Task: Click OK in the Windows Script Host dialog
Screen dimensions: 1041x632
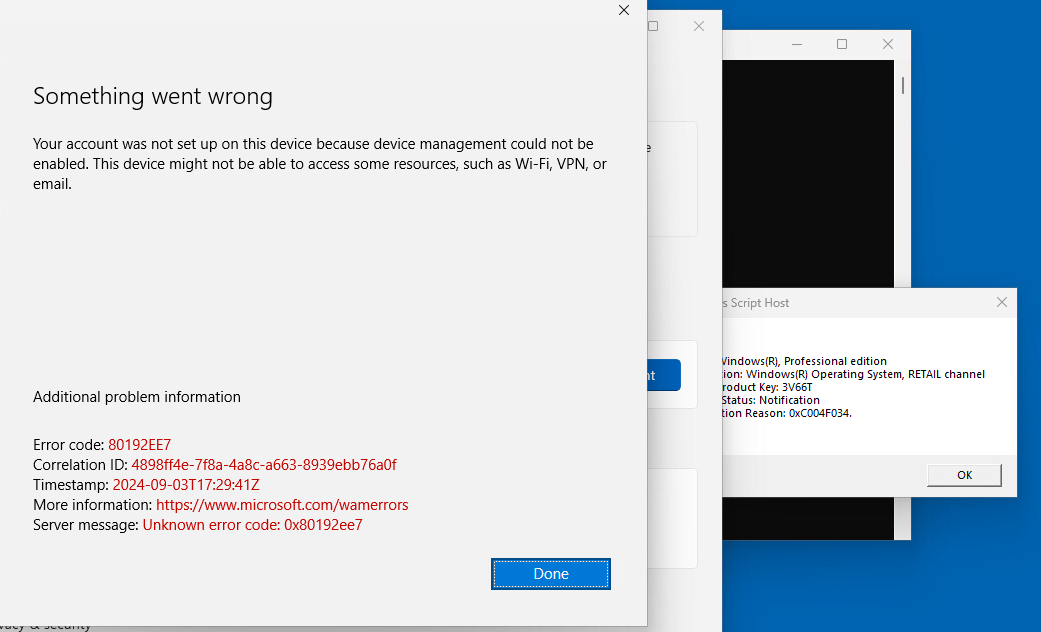Action: tap(963, 474)
